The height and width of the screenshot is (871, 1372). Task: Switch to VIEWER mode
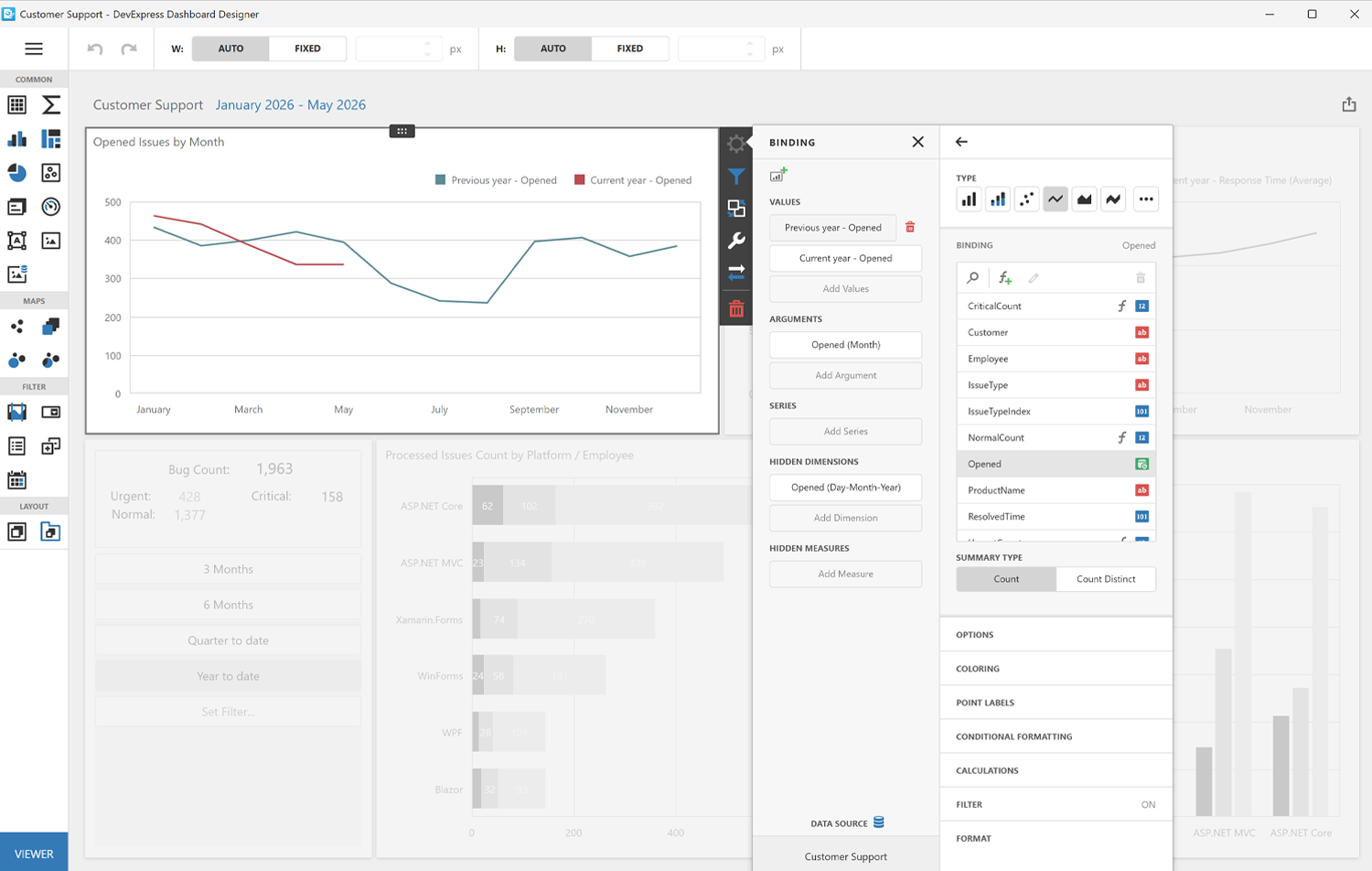(34, 854)
